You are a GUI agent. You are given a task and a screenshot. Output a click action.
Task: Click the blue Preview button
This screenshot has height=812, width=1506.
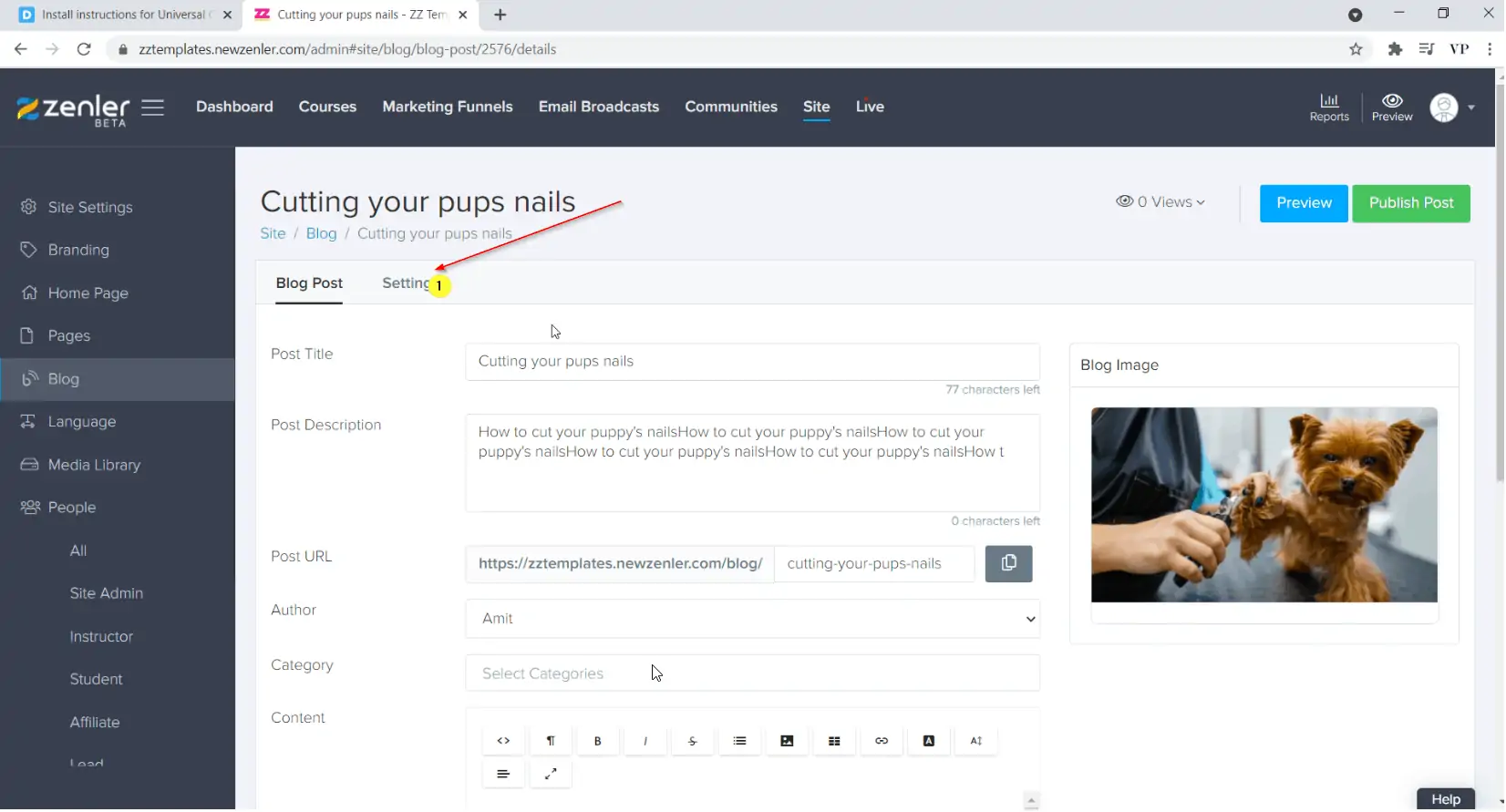[1305, 203]
